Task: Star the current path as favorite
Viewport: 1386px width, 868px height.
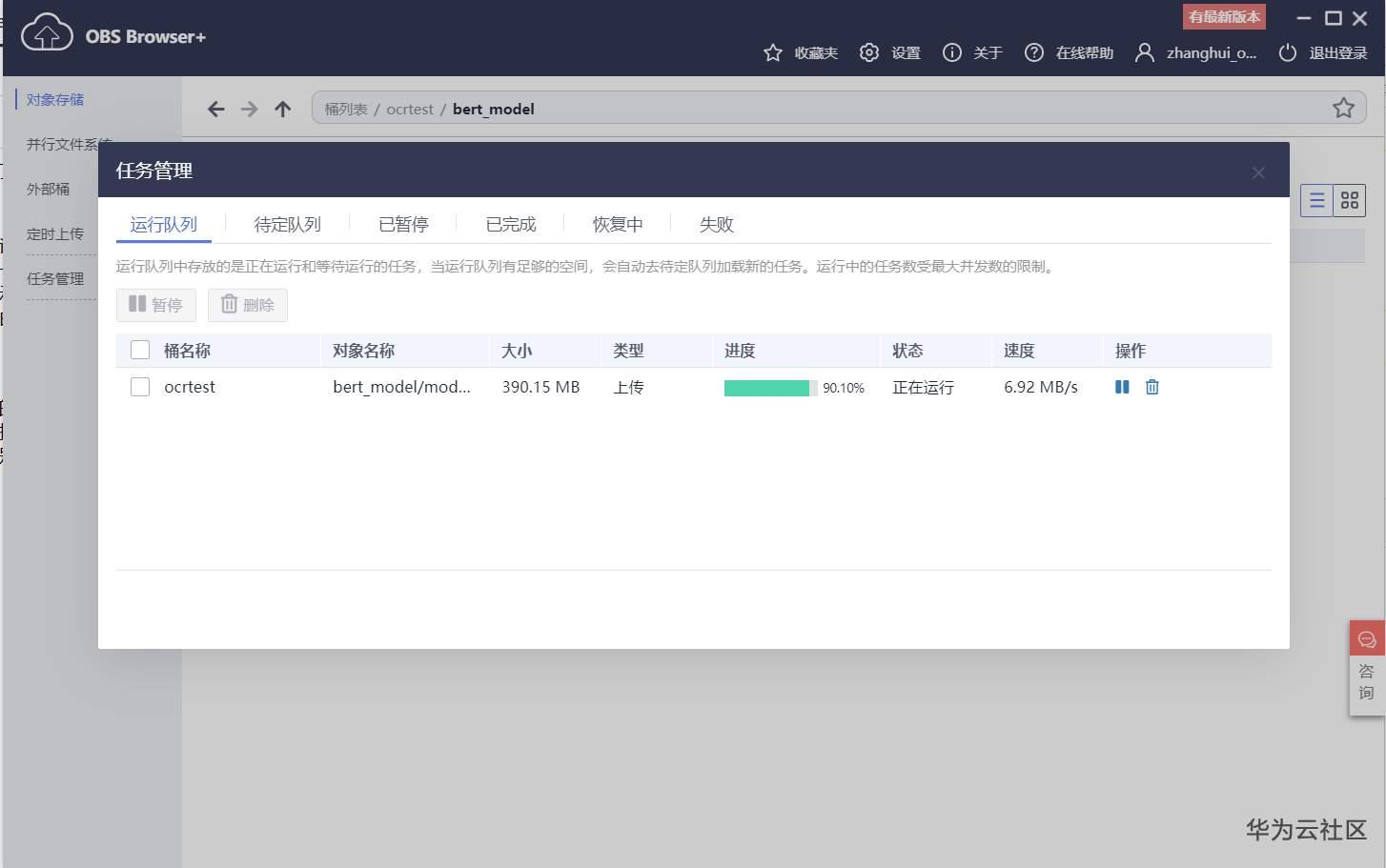Action: click(1344, 108)
